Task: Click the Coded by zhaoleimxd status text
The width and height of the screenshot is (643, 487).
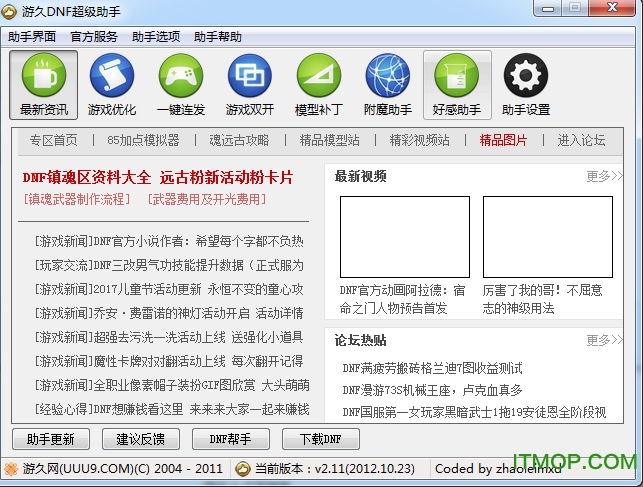Action: click(x=498, y=469)
